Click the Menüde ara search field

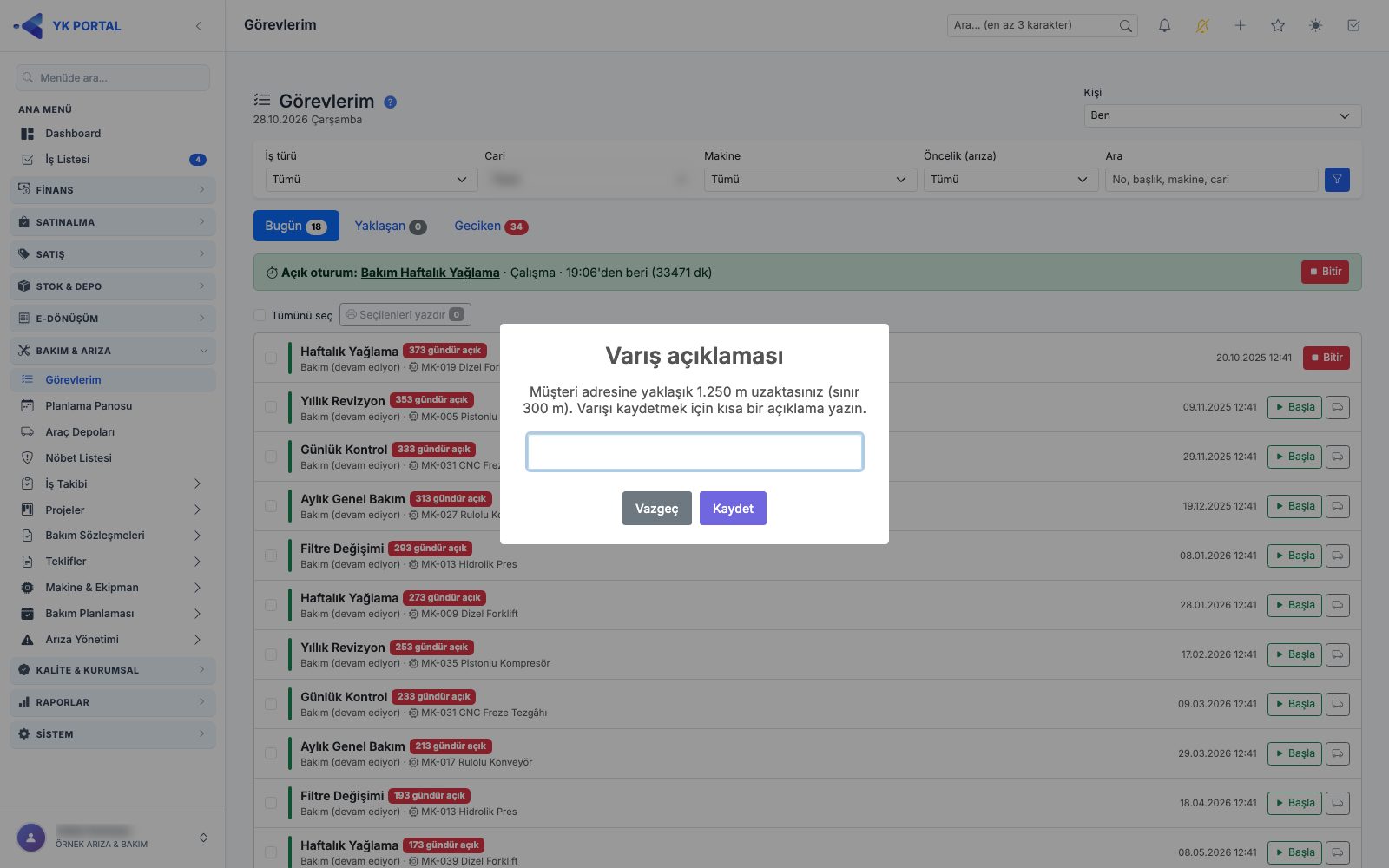point(113,77)
